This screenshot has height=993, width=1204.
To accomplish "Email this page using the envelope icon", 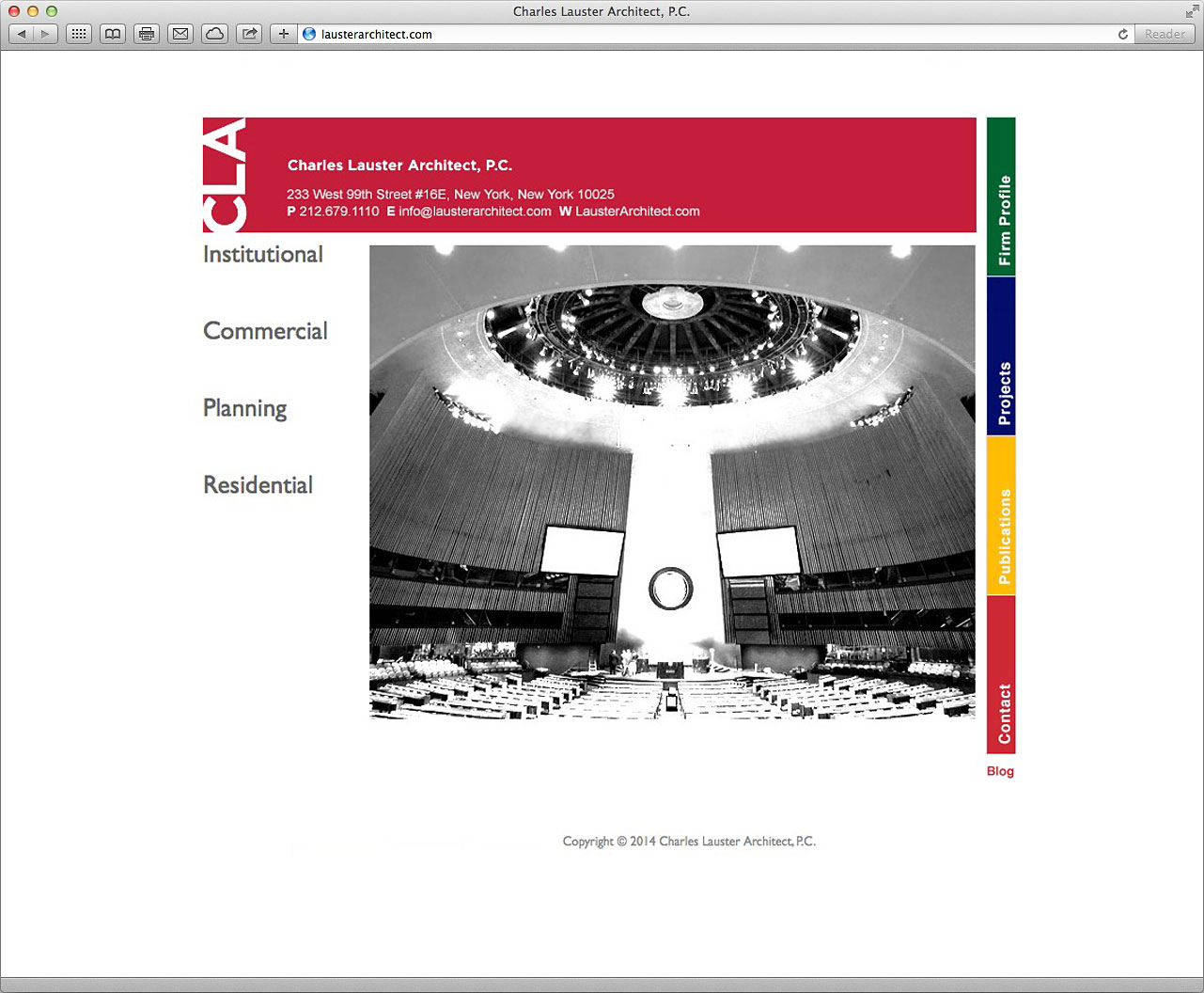I will pyautogui.click(x=180, y=34).
